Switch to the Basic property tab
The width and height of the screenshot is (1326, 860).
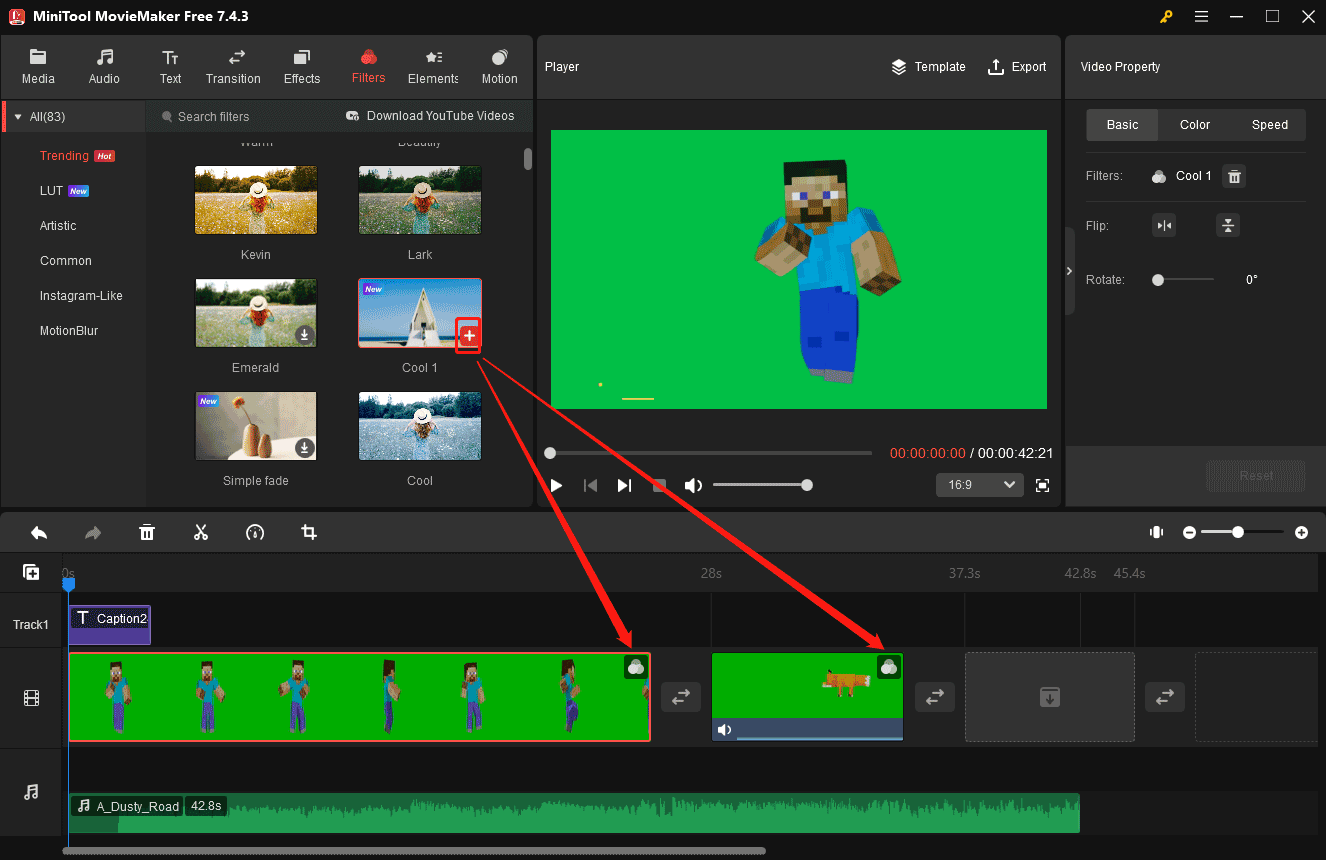(1122, 125)
